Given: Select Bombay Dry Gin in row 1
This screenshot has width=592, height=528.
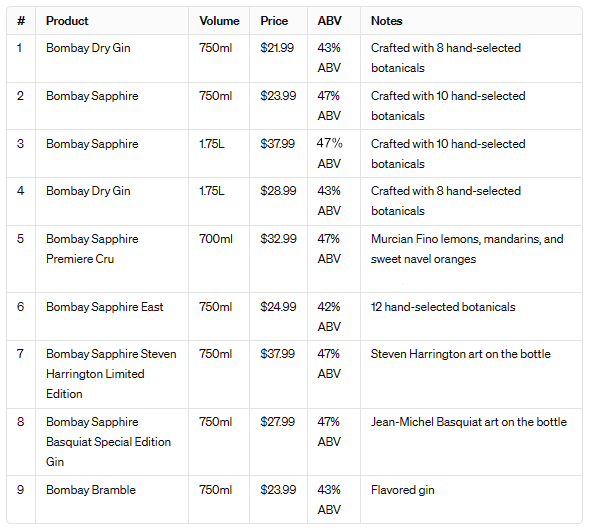Looking at the screenshot, I should (x=88, y=48).
